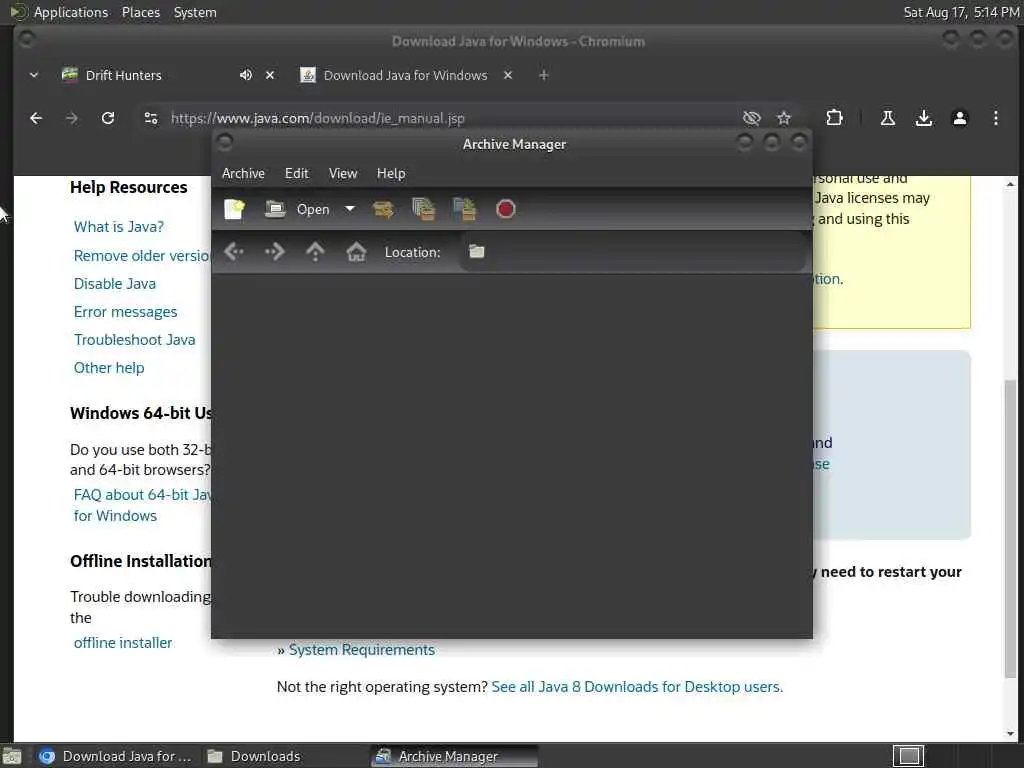Click the date and time clock in panel

pyautogui.click(x=961, y=12)
